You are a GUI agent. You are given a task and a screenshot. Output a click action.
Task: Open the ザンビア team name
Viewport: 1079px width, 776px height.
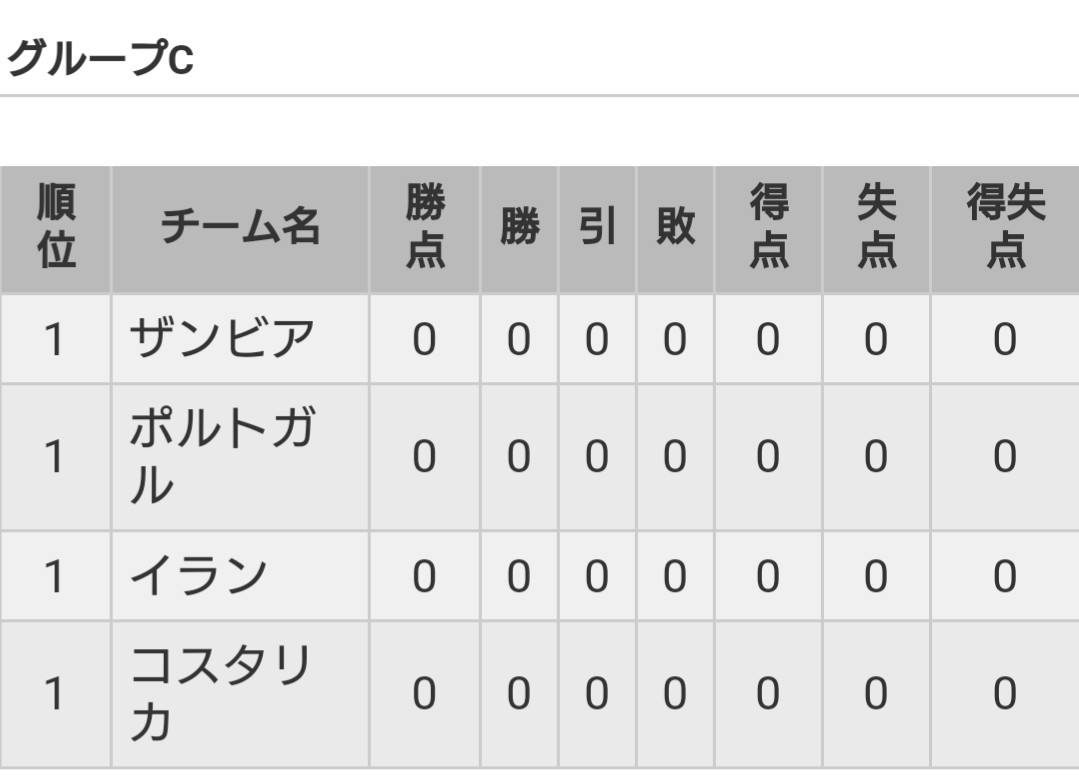click(222, 339)
